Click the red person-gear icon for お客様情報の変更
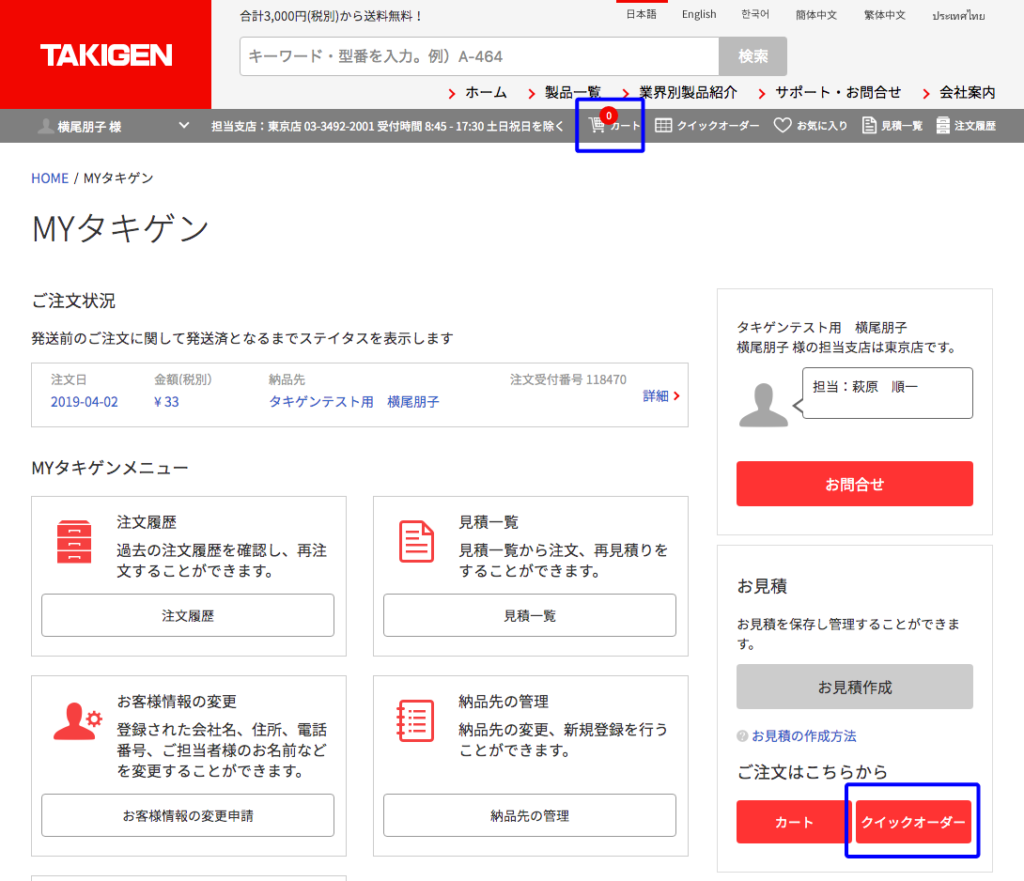This screenshot has width=1024, height=881. (x=77, y=721)
